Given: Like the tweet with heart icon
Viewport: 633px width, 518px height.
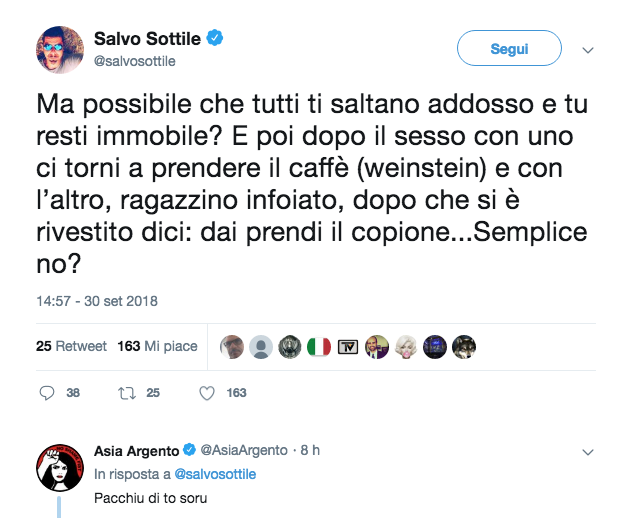Looking at the screenshot, I should pyautogui.click(x=207, y=393).
